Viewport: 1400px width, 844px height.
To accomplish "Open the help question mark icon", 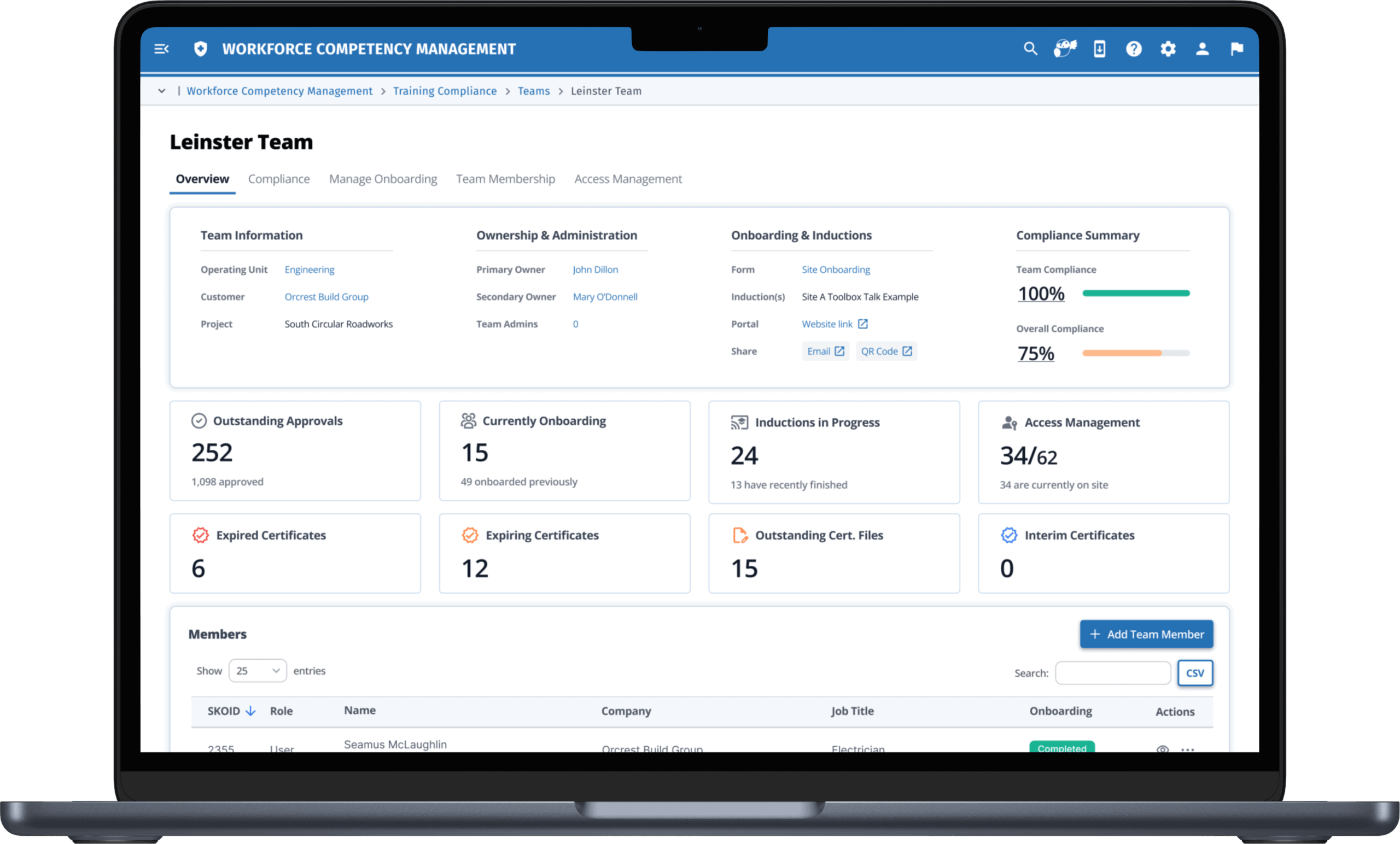I will point(1134,49).
